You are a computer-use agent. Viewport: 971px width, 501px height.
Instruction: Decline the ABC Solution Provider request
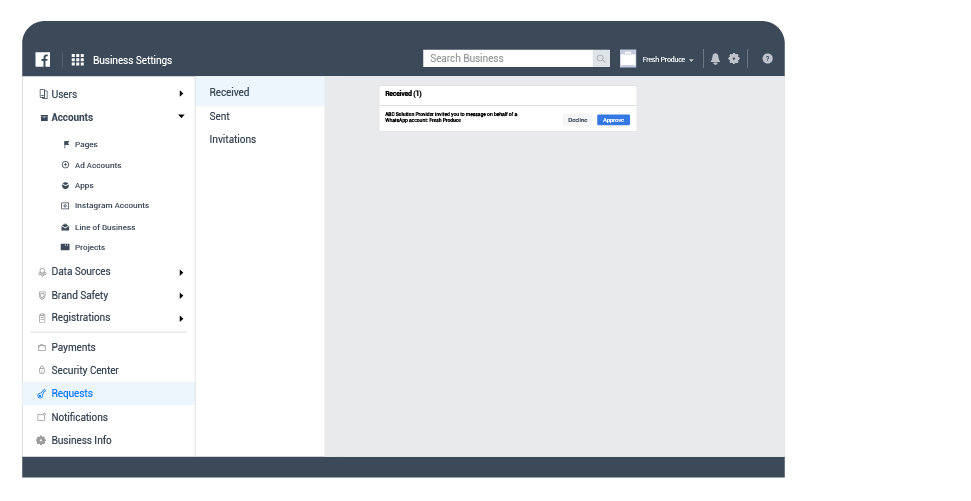coord(577,120)
